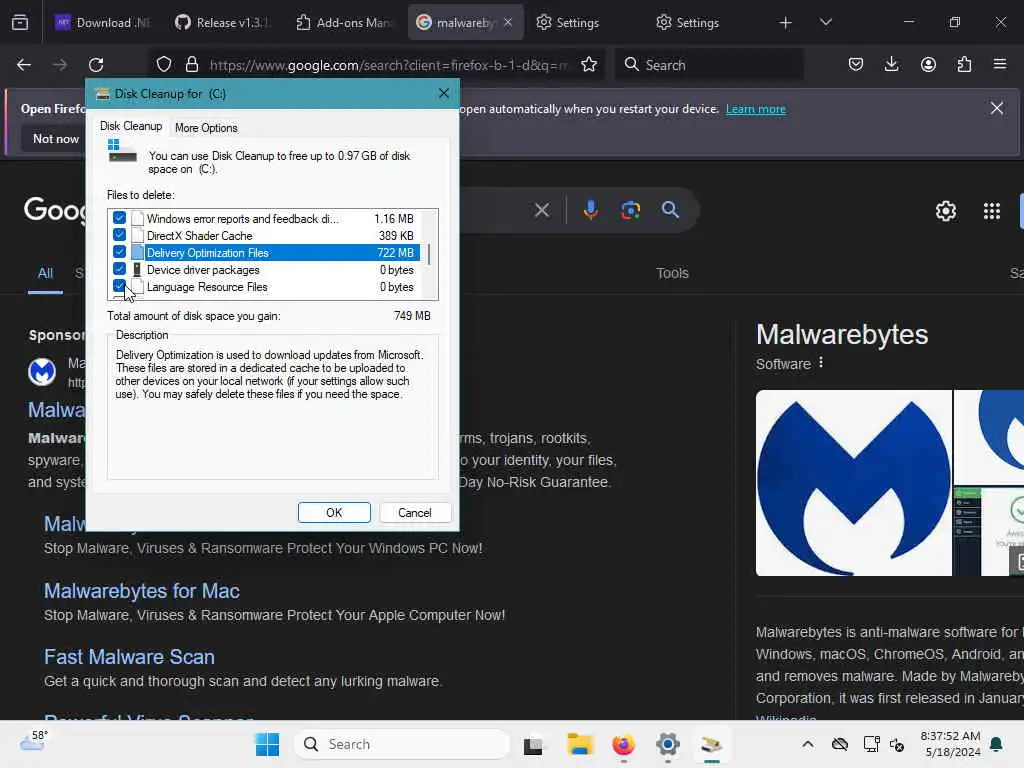This screenshot has height=768, width=1024.
Task: Cancel the Disk Cleanup dialog
Action: coord(415,513)
